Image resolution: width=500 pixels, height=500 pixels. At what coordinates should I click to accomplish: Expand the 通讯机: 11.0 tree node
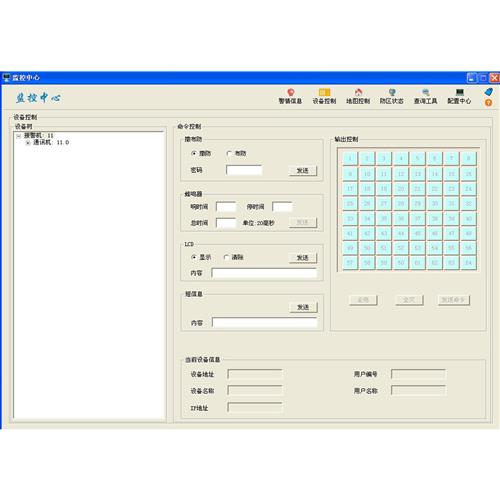(28, 143)
